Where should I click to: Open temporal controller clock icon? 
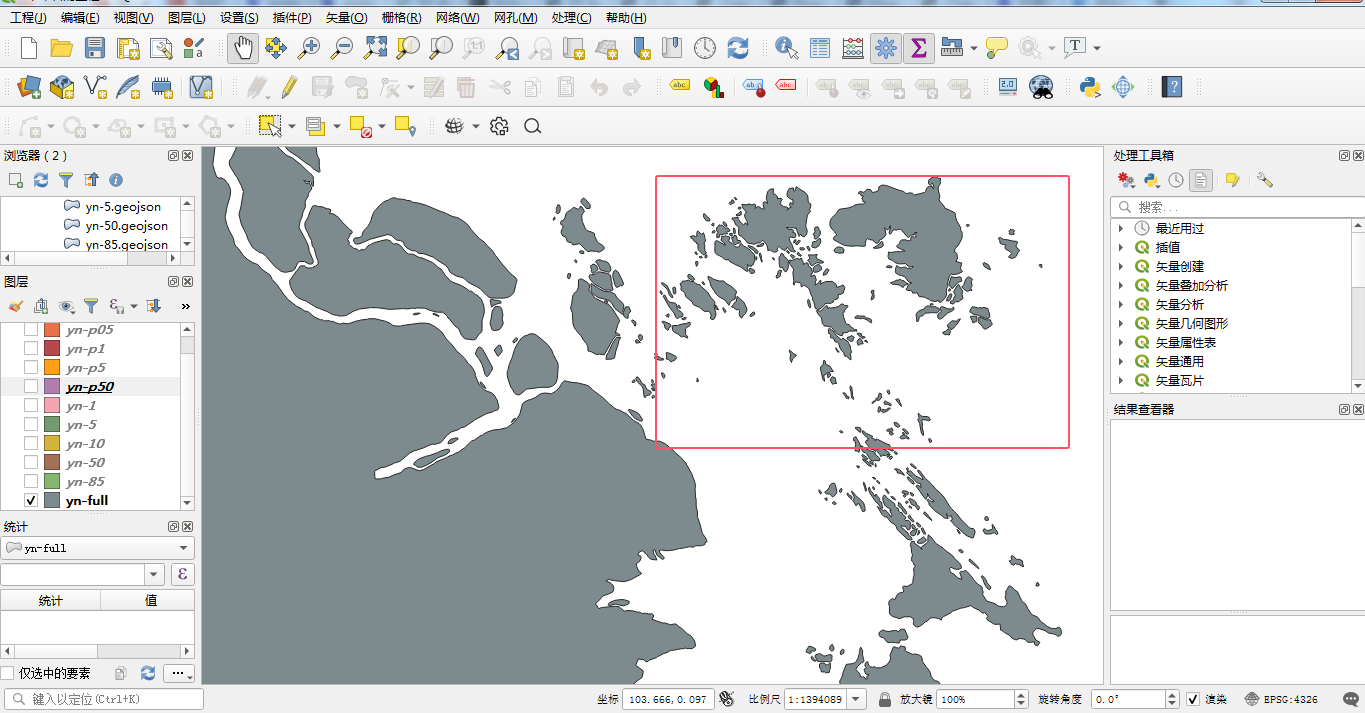pyautogui.click(x=705, y=48)
